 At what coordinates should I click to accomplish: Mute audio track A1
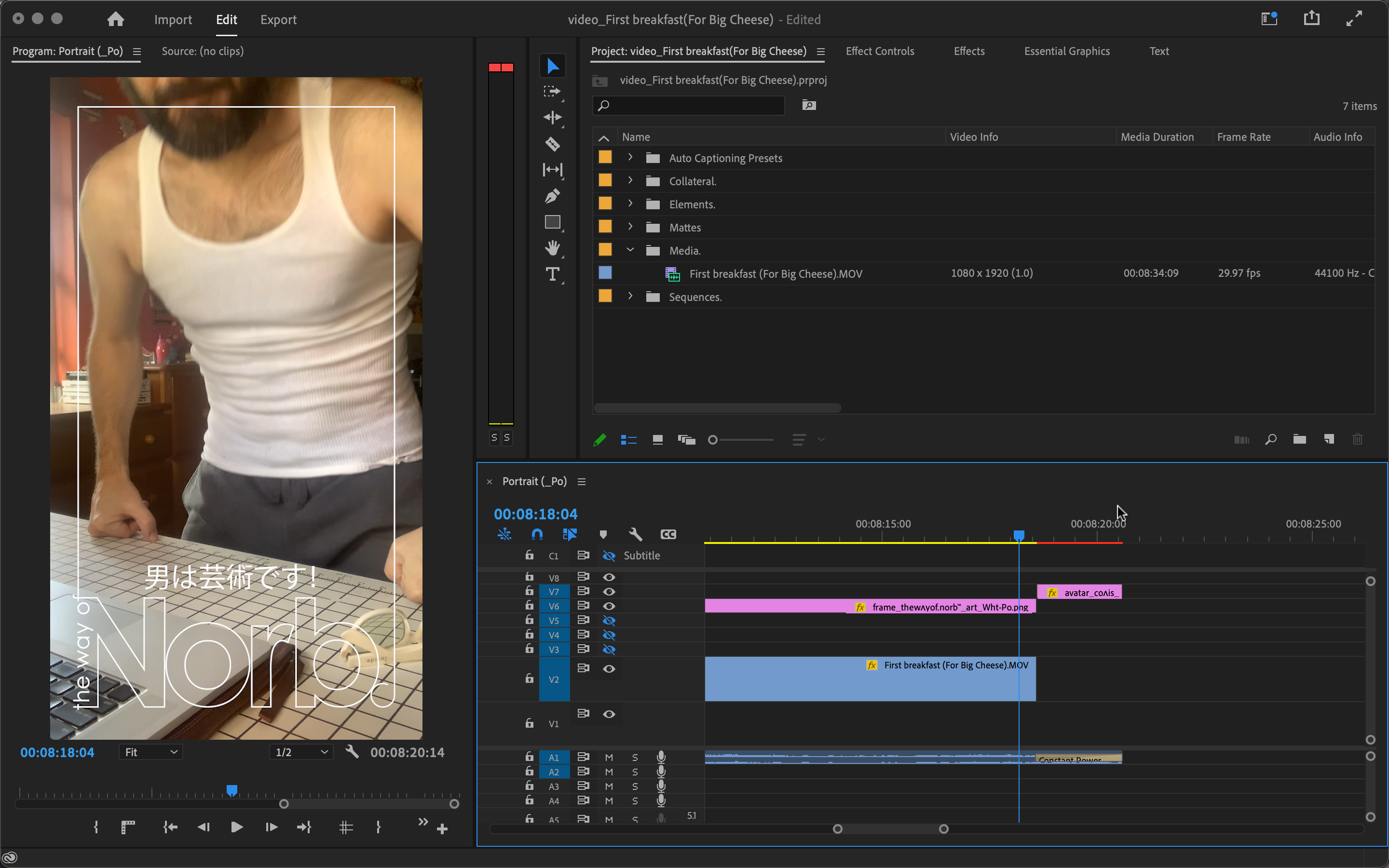(609, 757)
